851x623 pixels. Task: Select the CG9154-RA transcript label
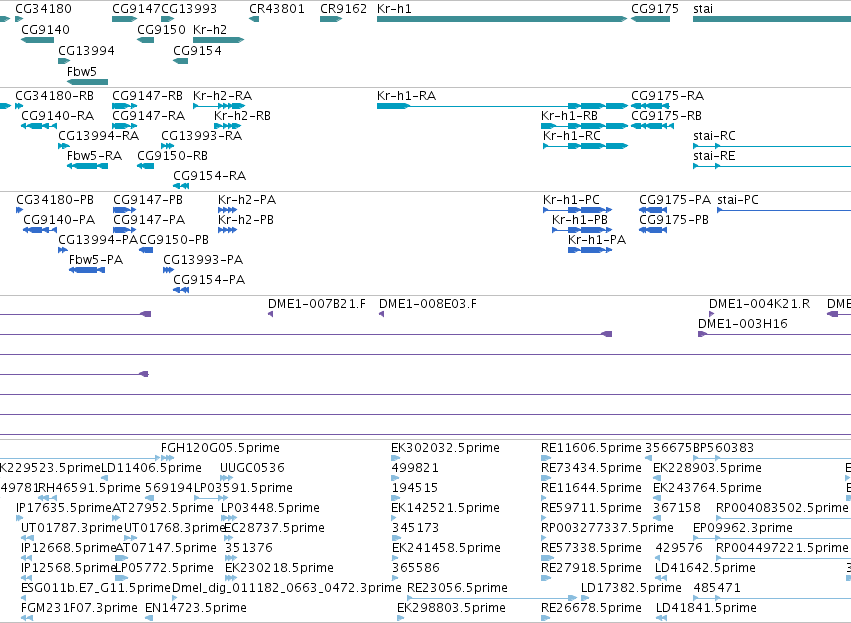pos(209,176)
